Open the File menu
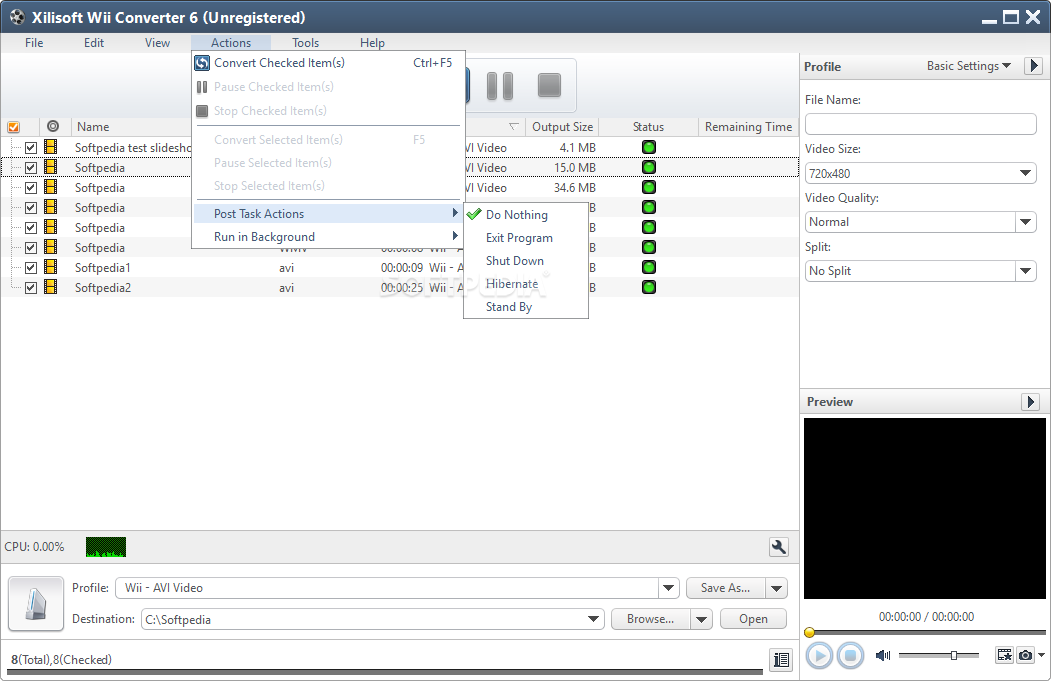1051x681 pixels. tap(34, 43)
